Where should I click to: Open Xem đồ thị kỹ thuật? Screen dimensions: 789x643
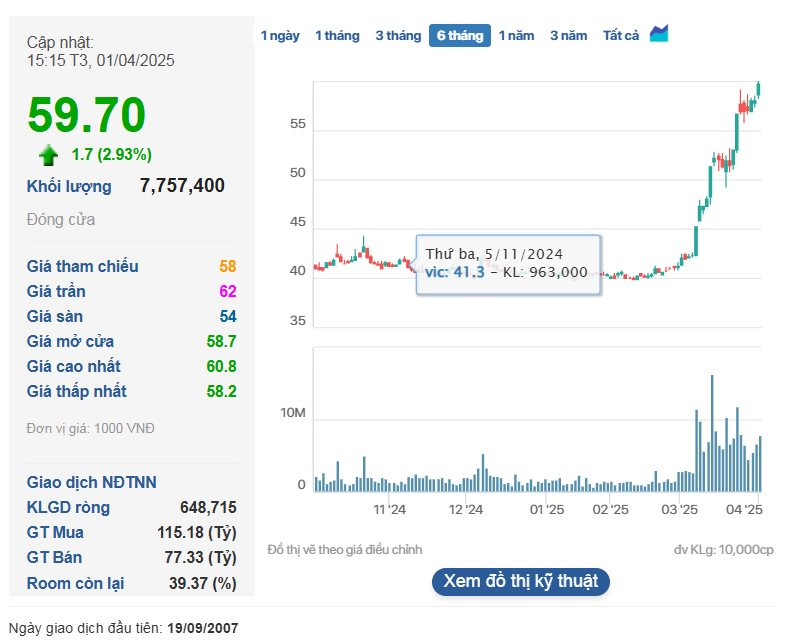tap(520, 581)
